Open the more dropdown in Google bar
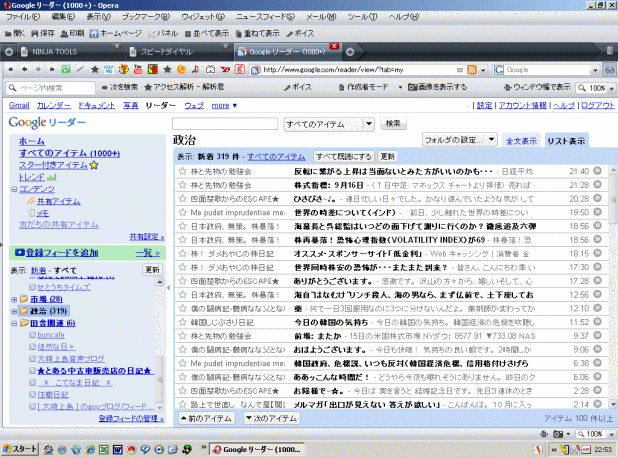618x458 pixels. coord(224,106)
